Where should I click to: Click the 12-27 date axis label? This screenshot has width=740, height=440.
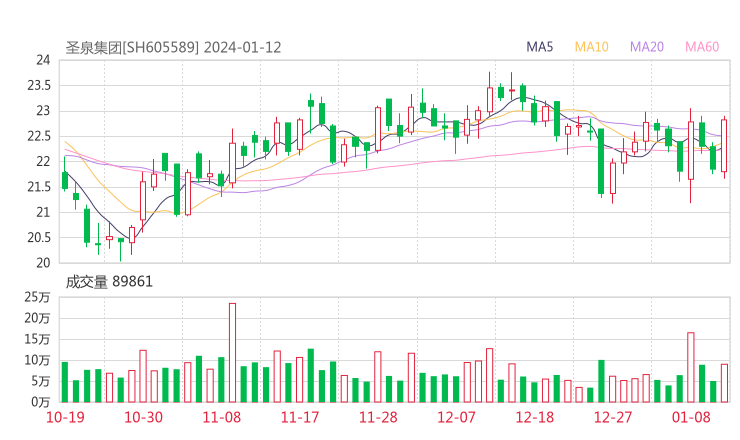[613, 417]
